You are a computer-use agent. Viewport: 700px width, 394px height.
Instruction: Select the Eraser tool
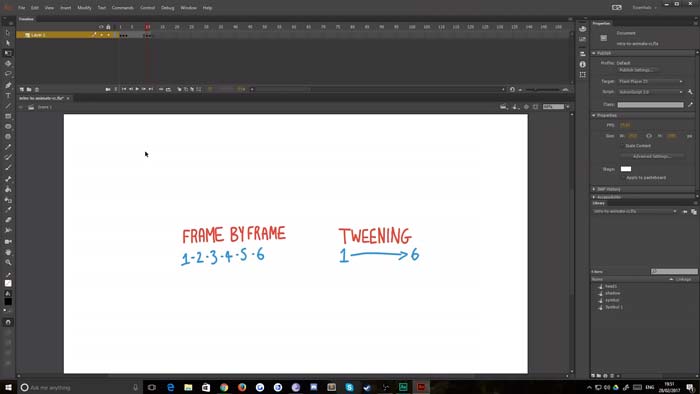[x=8, y=220]
